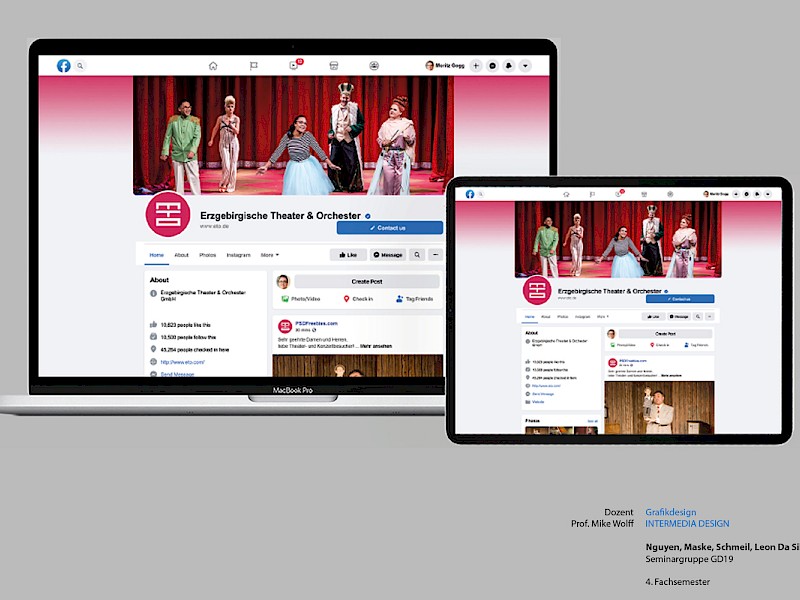Open the http://www.eto.com/ link on laptop
Viewport: 800px width, 600px height.
tap(182, 362)
